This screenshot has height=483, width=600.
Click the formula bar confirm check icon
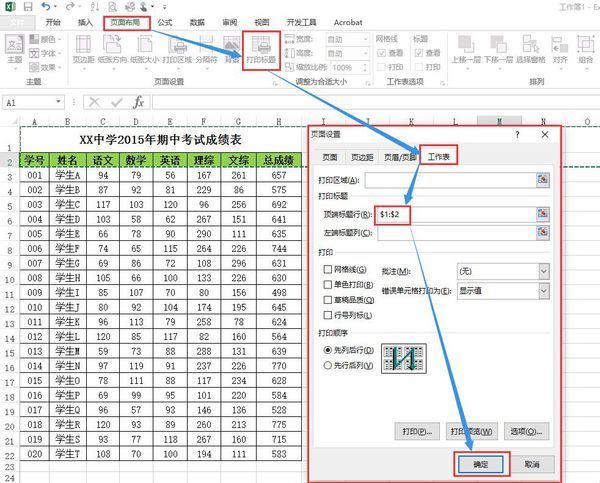pyautogui.click(x=116, y=102)
